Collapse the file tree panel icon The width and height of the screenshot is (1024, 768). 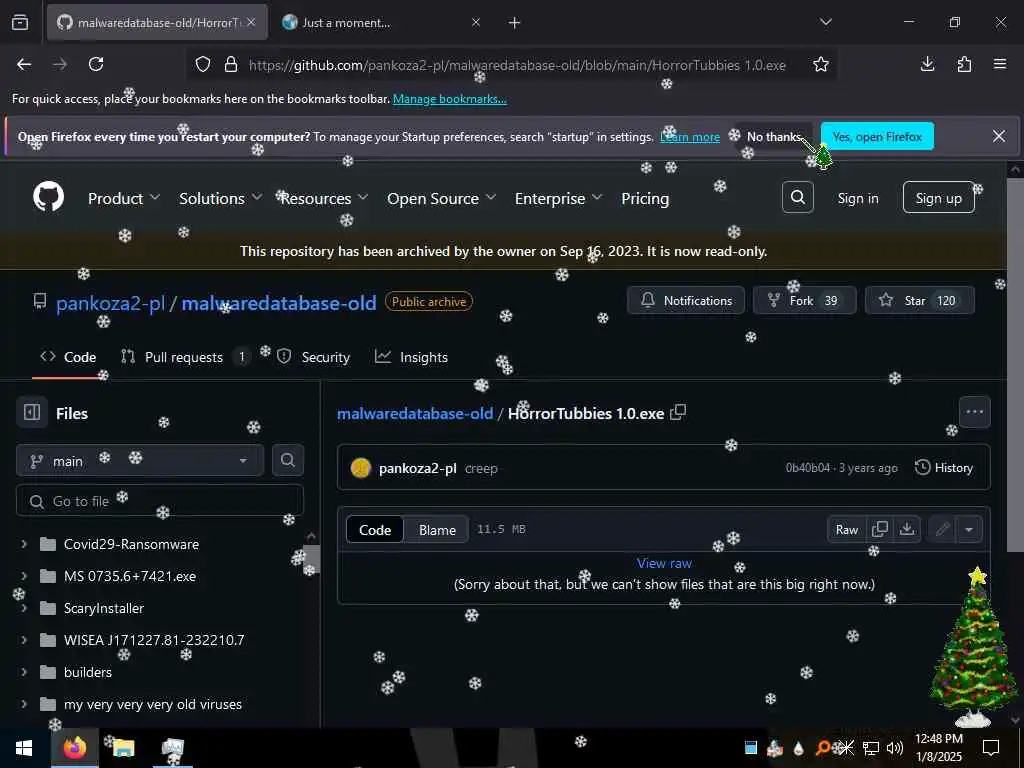click(x=32, y=413)
